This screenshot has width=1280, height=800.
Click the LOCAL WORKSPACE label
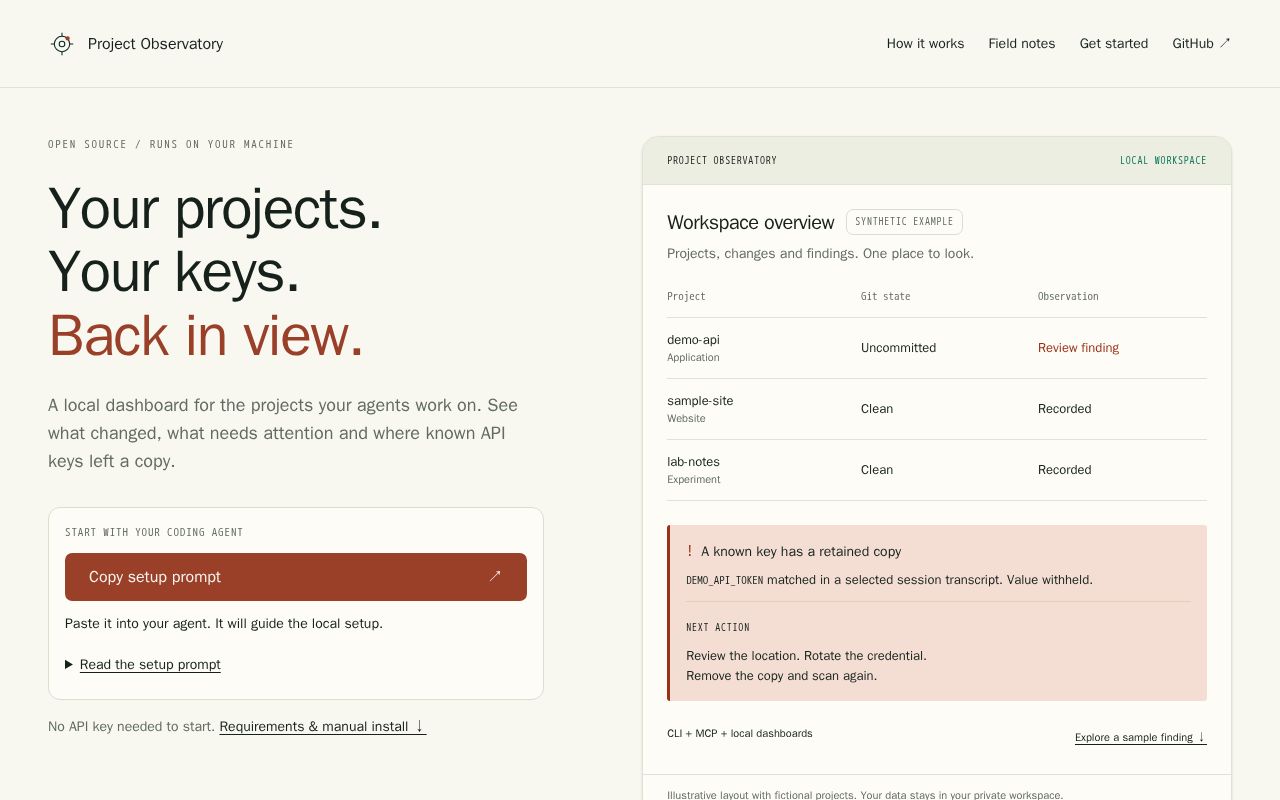[x=1163, y=161]
